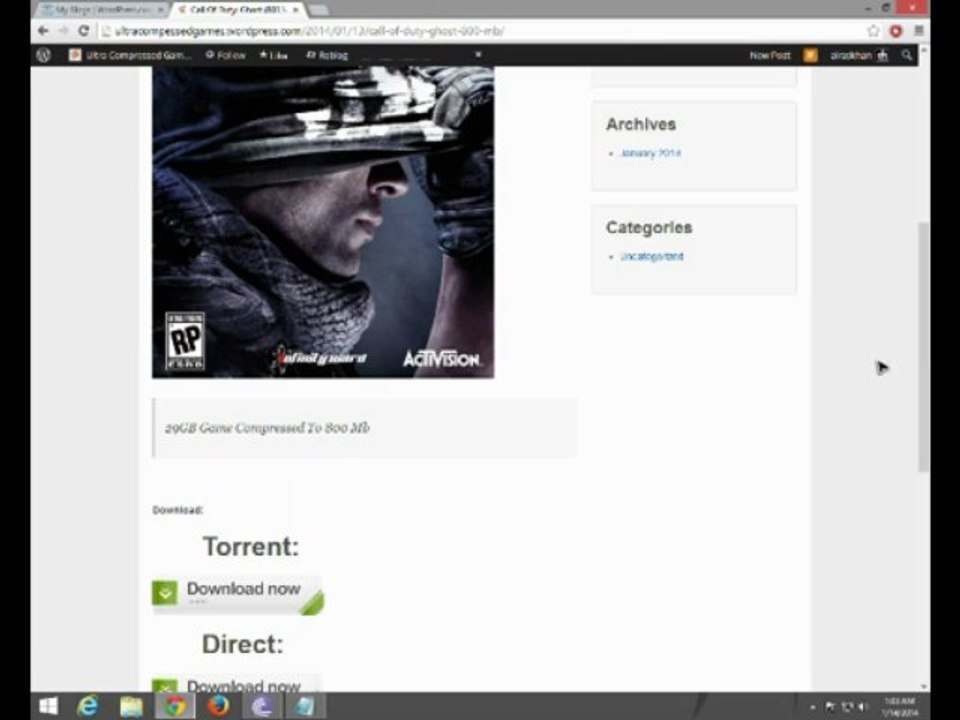Screen dimensions: 960x720
Task: Bookmark this page with the star icon
Action: pos(873,31)
